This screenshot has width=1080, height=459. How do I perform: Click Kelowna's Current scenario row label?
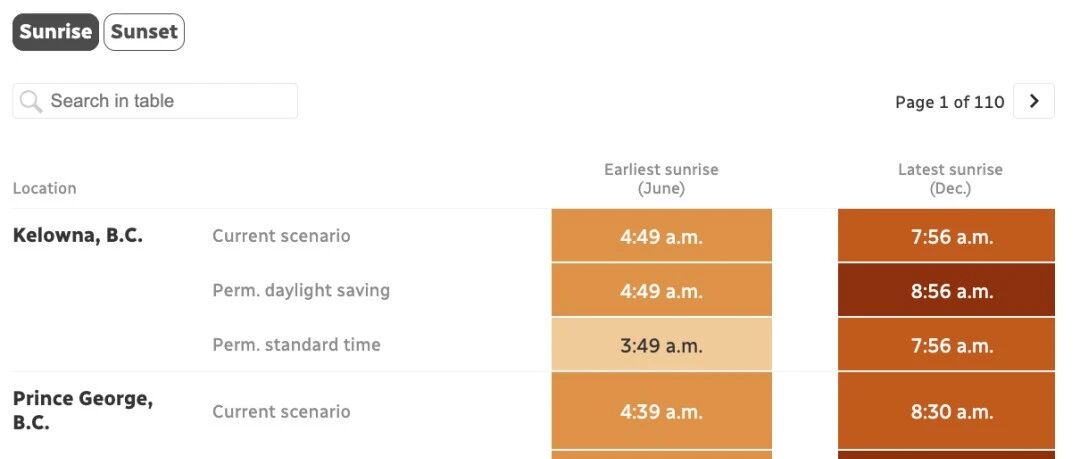[281, 236]
